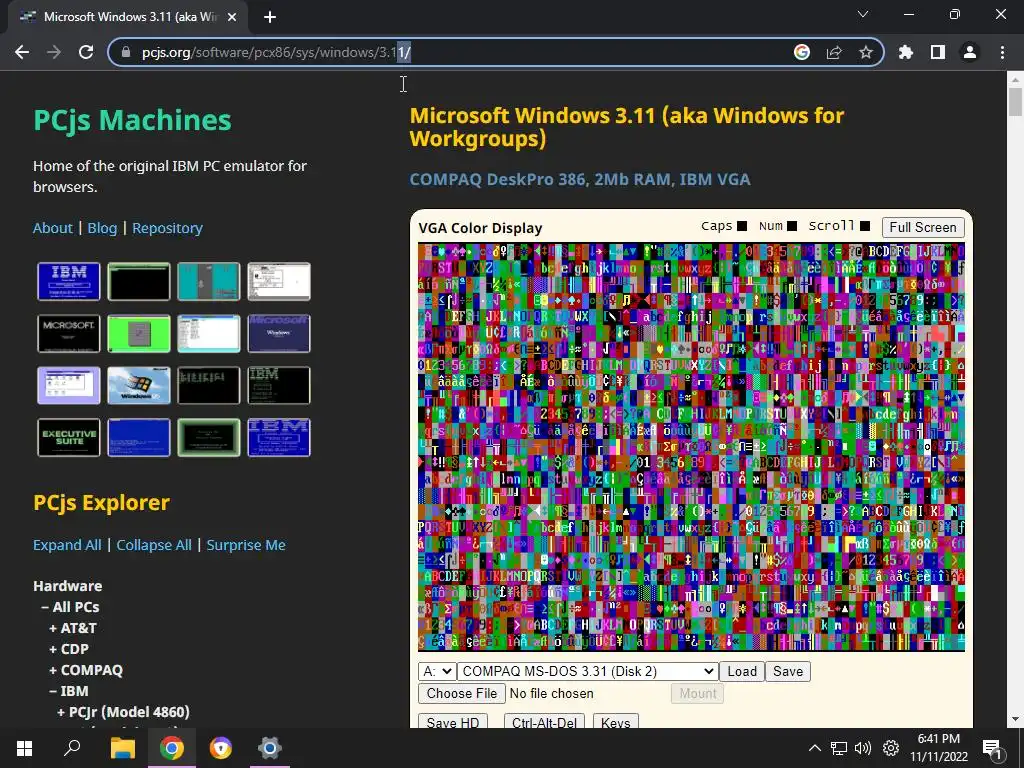Open the purple Microsoft Windows thumbnail

pyautogui.click(x=279, y=334)
